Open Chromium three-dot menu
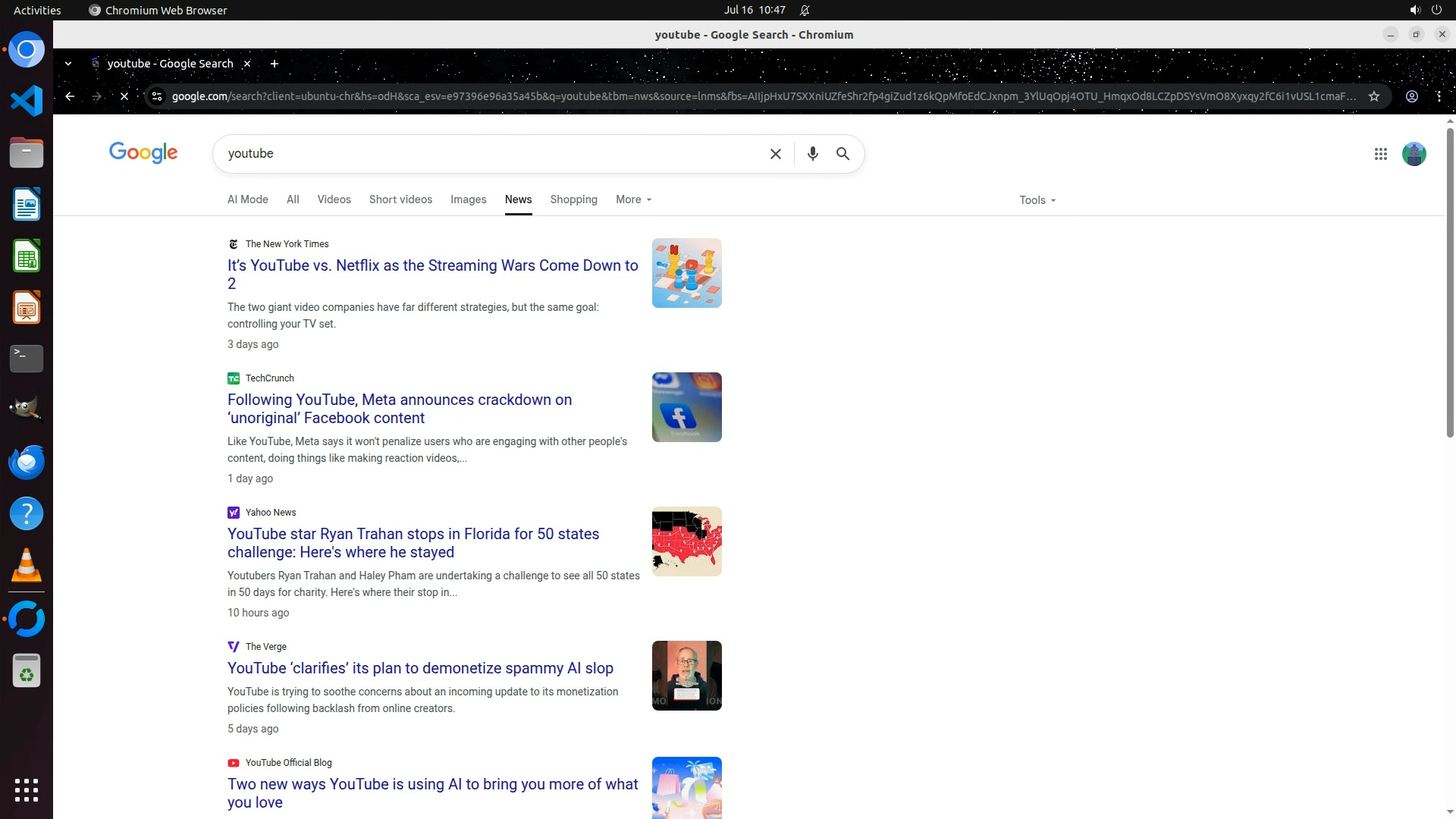This screenshot has width=1456, height=819. tap(1439, 96)
